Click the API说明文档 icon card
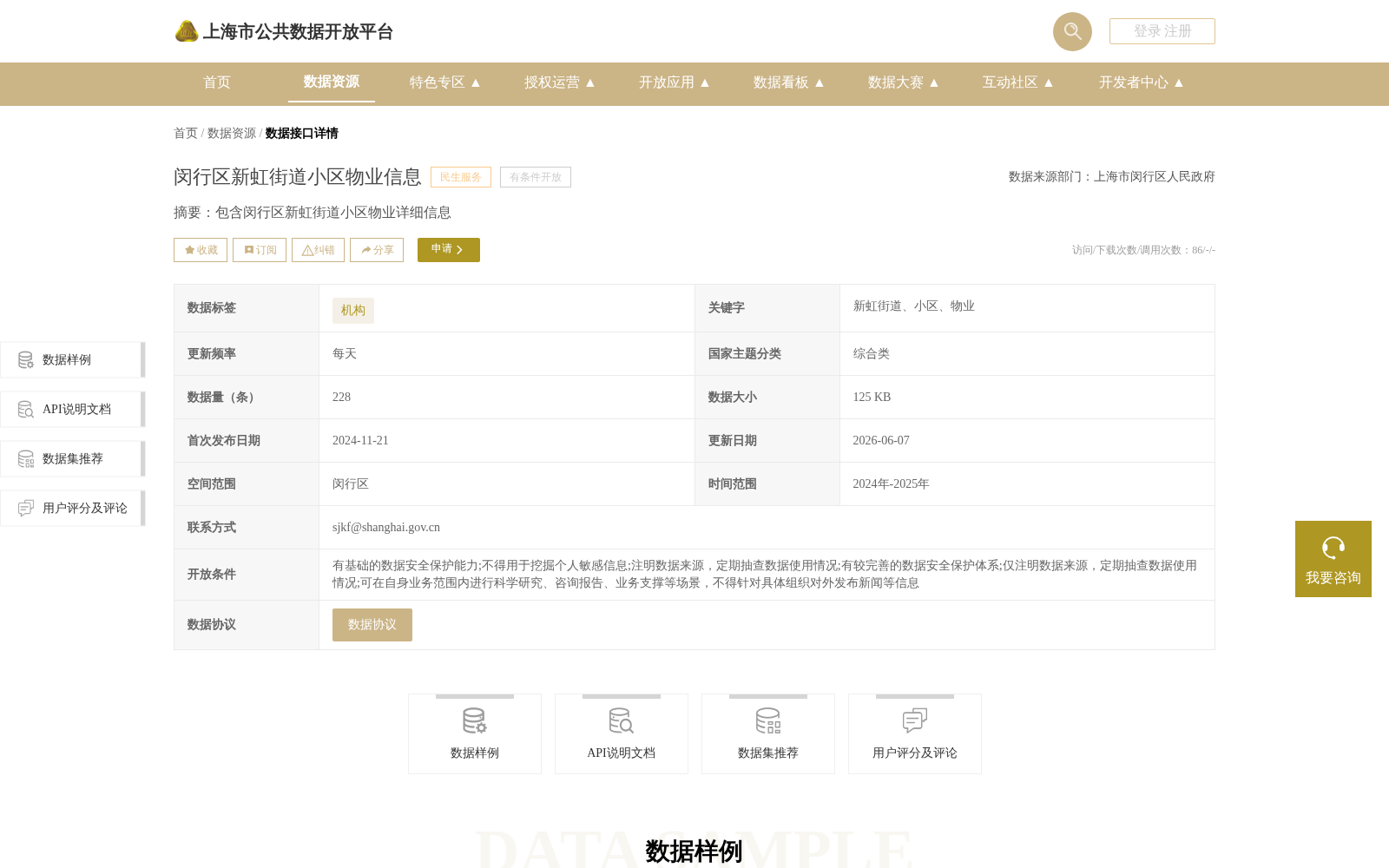The height and width of the screenshot is (868, 1389). (622, 733)
